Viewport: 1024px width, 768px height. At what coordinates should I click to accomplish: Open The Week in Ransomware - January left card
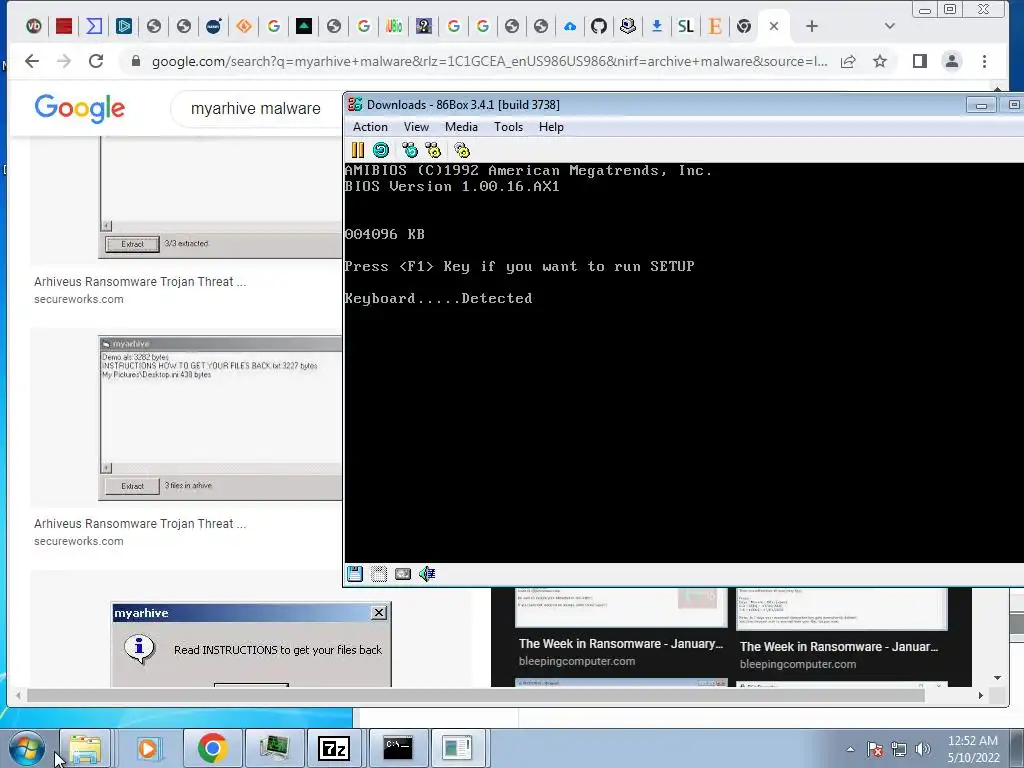pyautogui.click(x=620, y=644)
